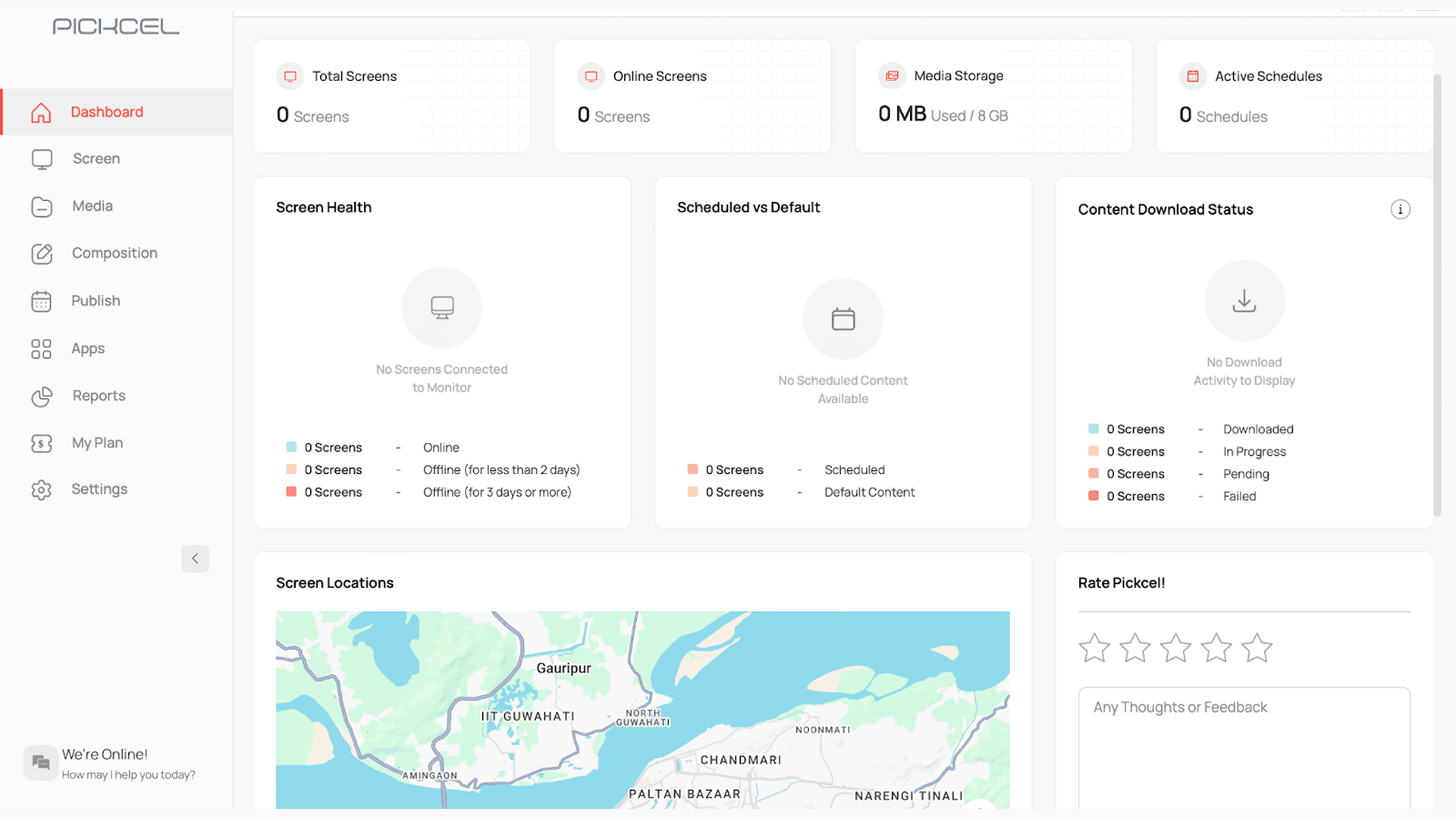Click the Pickcel logo

[115, 27]
